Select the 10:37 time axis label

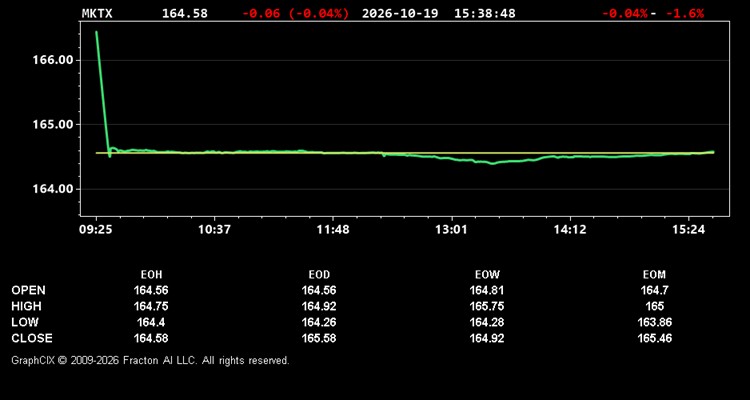(x=214, y=230)
